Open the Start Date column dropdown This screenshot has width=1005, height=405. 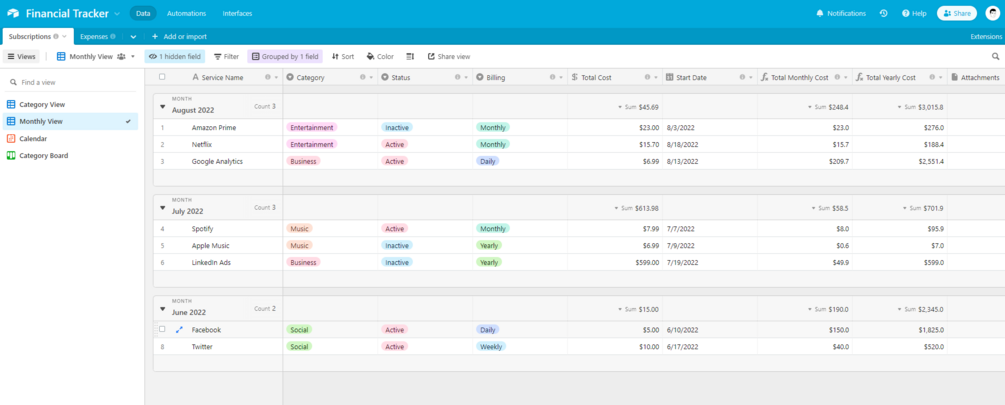click(751, 78)
